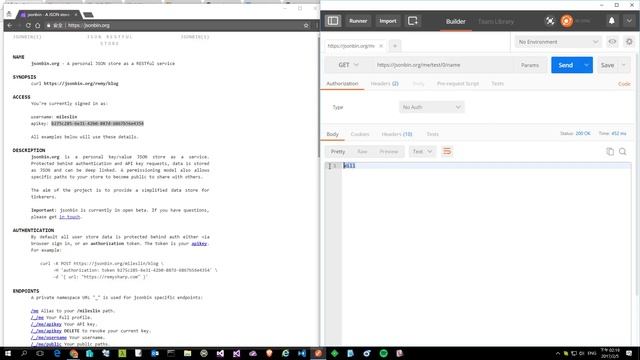
Task: Click the Save button
Action: pyautogui.click(x=607, y=65)
